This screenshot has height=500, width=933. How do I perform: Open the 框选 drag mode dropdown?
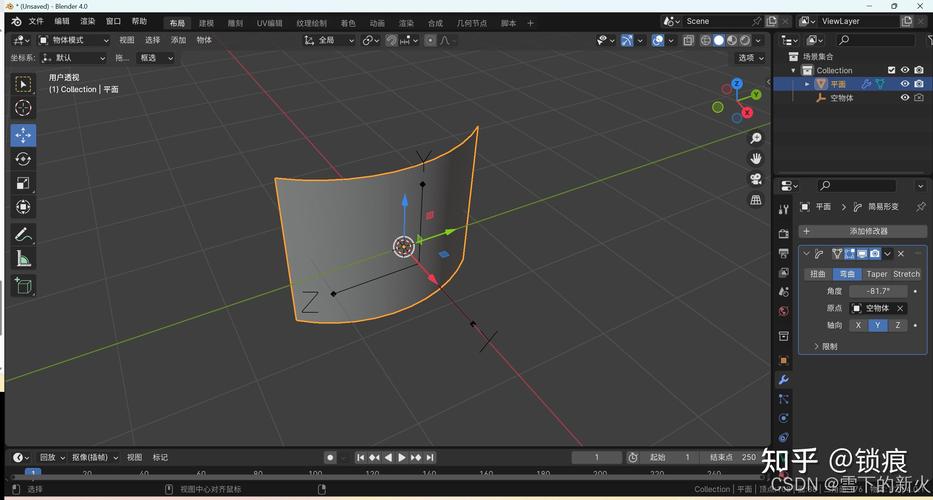click(x=156, y=58)
